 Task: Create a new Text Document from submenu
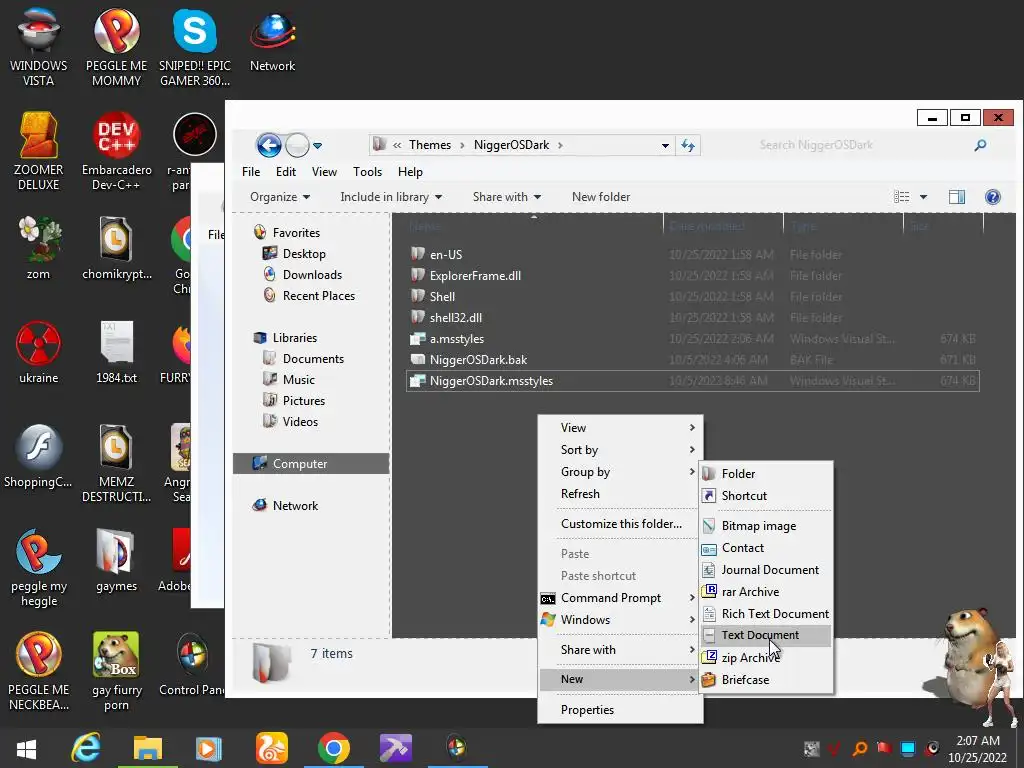click(x=766, y=635)
